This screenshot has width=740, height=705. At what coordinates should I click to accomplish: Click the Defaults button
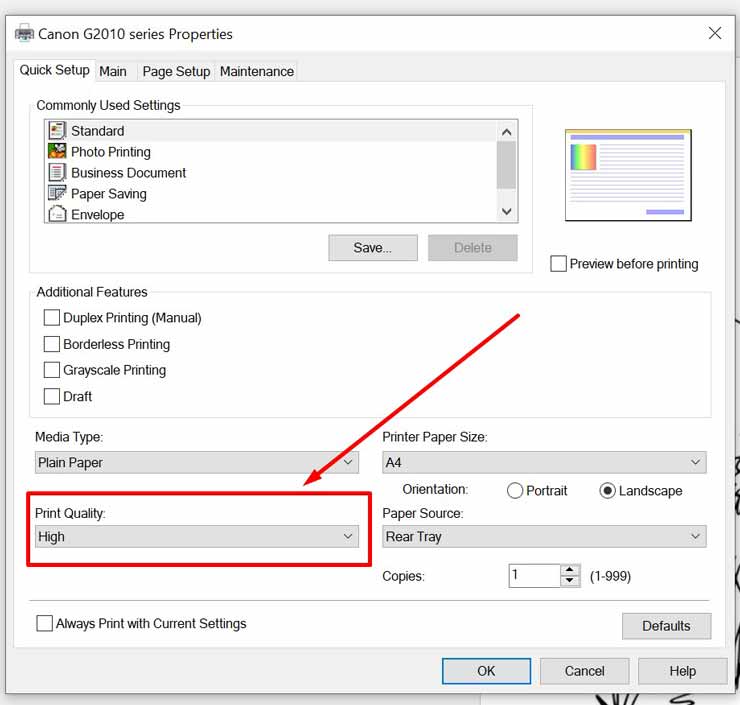[x=666, y=626]
